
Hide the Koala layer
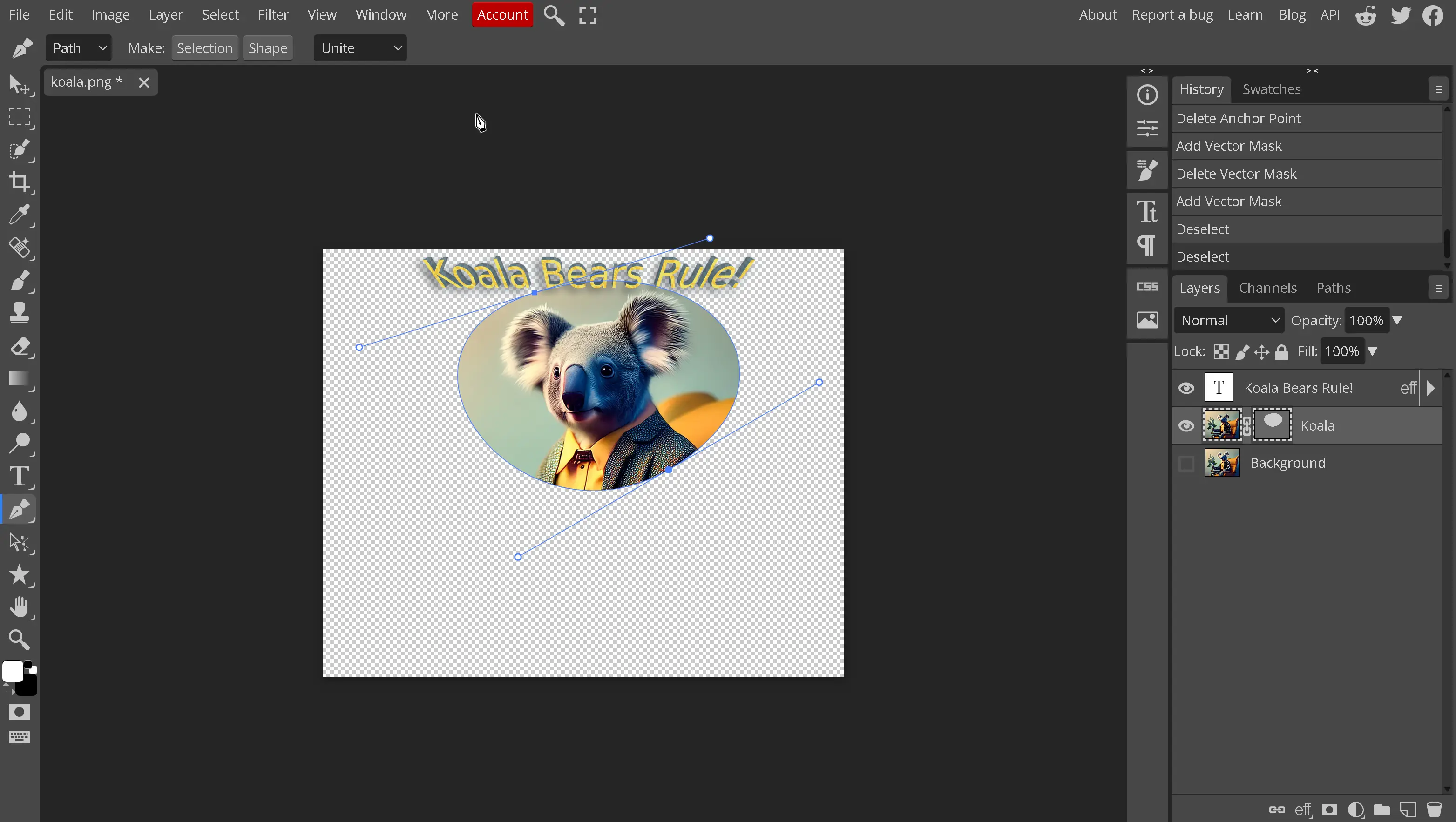pos(1186,425)
